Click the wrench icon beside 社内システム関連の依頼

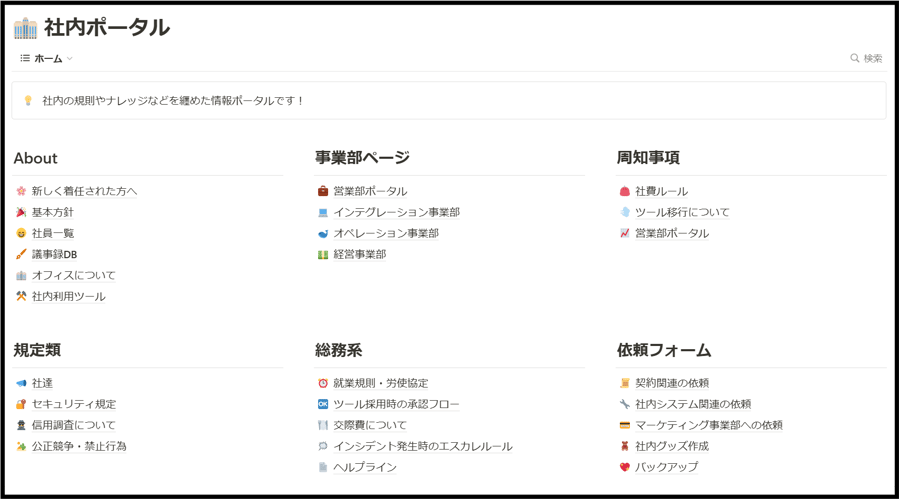click(x=625, y=404)
